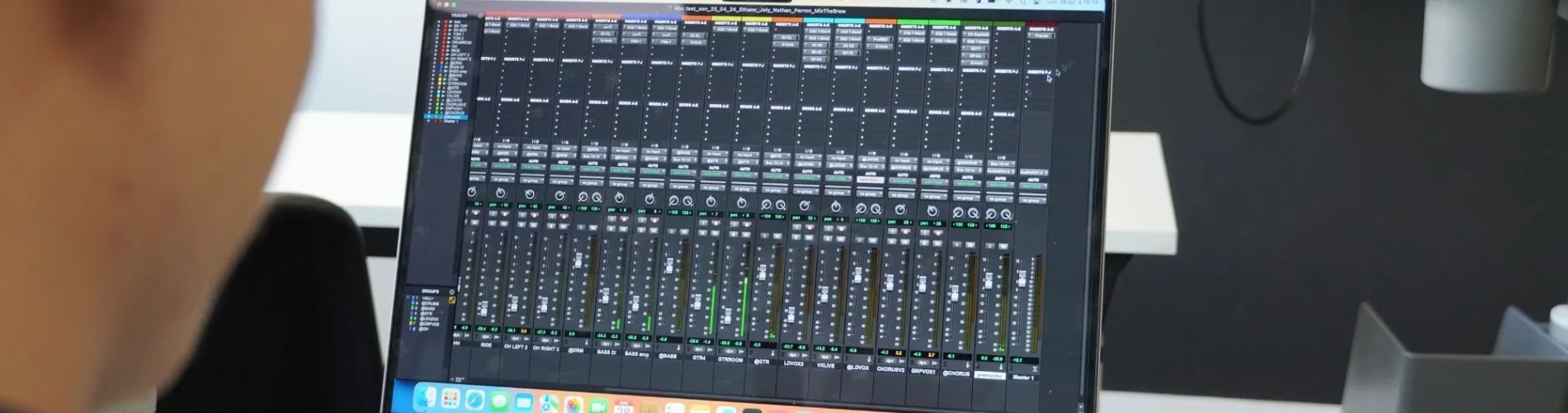Screen dimensions: 1568x413
Task: Open automation mode selector on @LDVOX channel
Action: (869, 180)
